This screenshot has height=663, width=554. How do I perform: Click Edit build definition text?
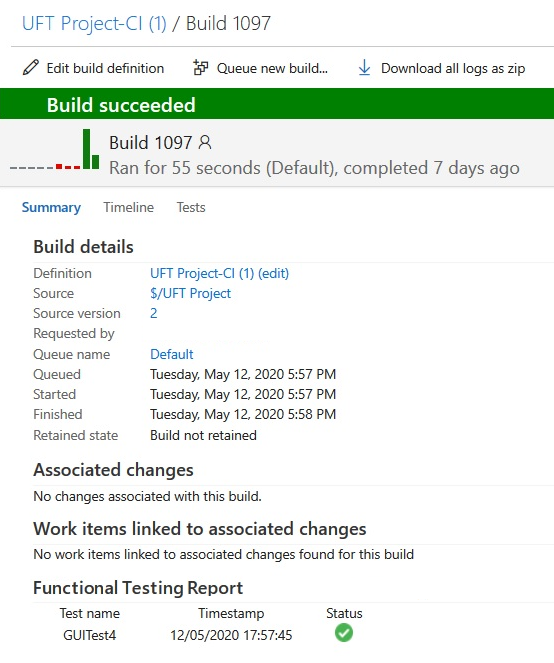pyautogui.click(x=105, y=68)
